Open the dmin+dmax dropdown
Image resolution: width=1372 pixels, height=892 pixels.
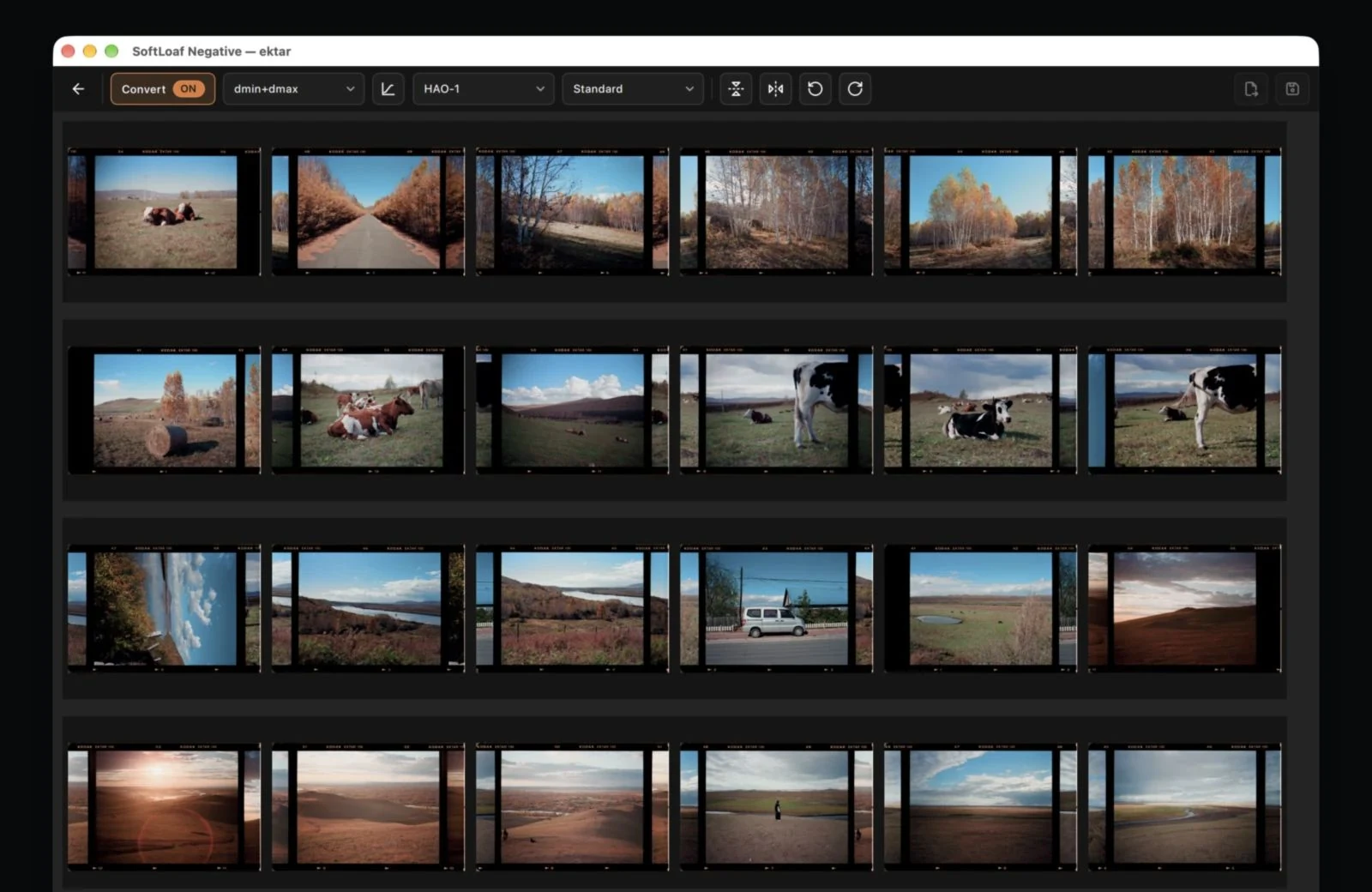pyautogui.click(x=293, y=89)
